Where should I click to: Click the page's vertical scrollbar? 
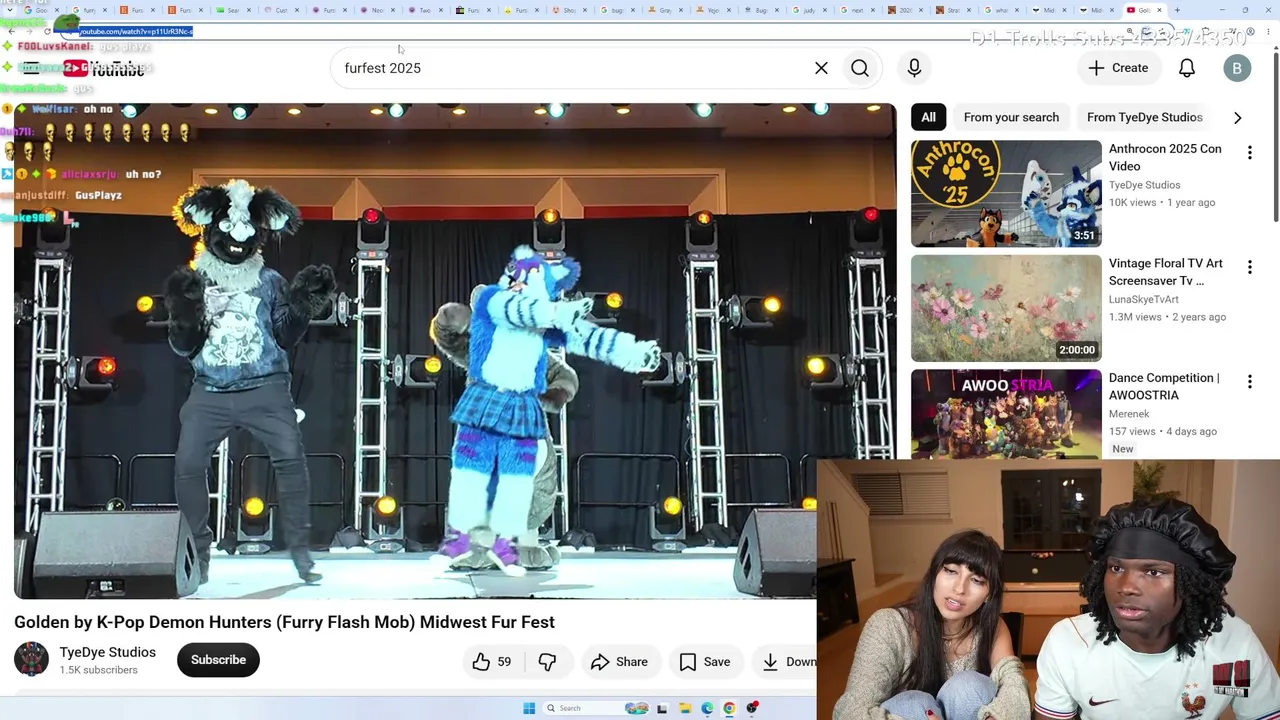[x=1275, y=135]
